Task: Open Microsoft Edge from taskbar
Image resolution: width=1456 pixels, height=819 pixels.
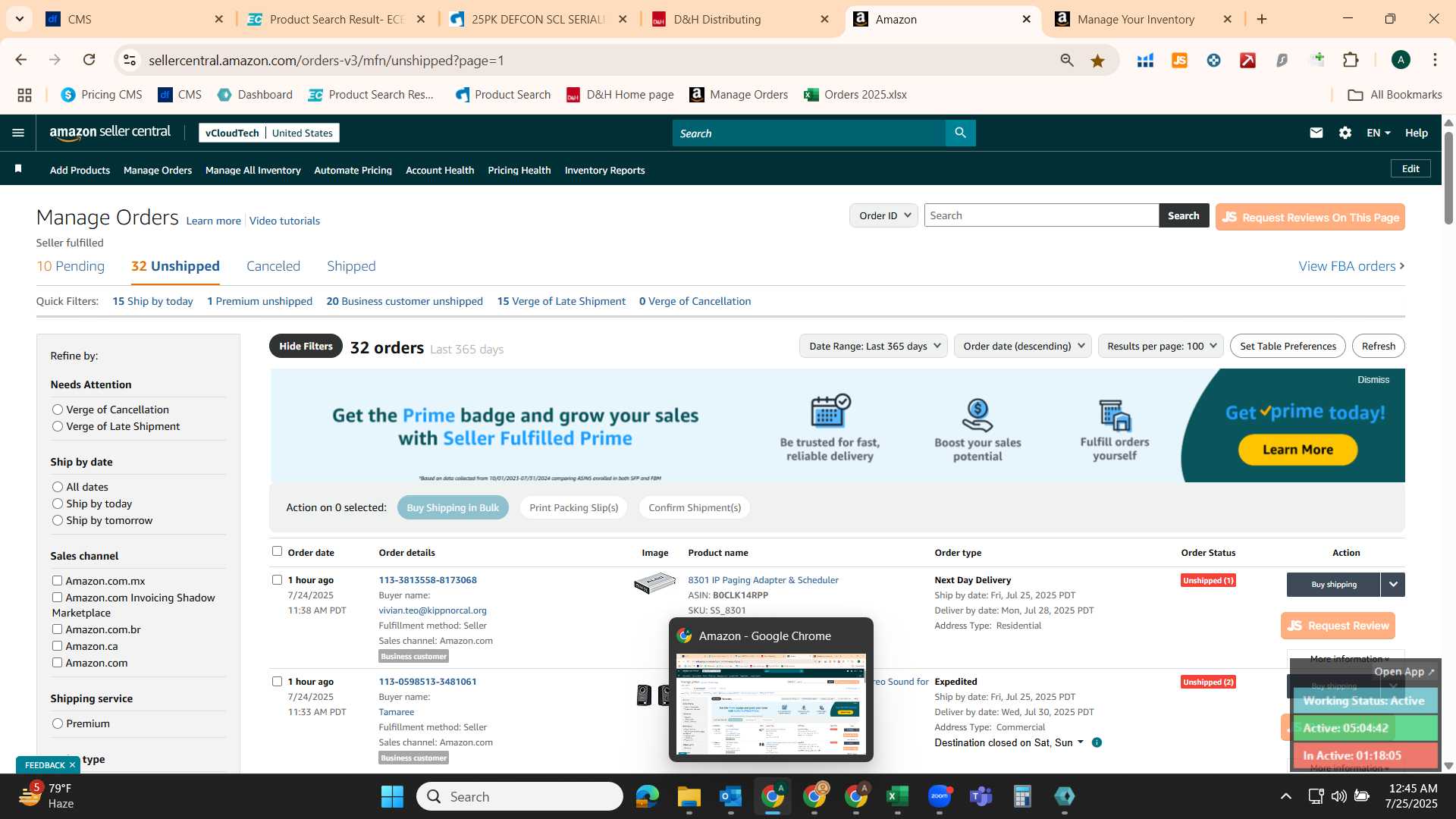Action: [x=647, y=796]
